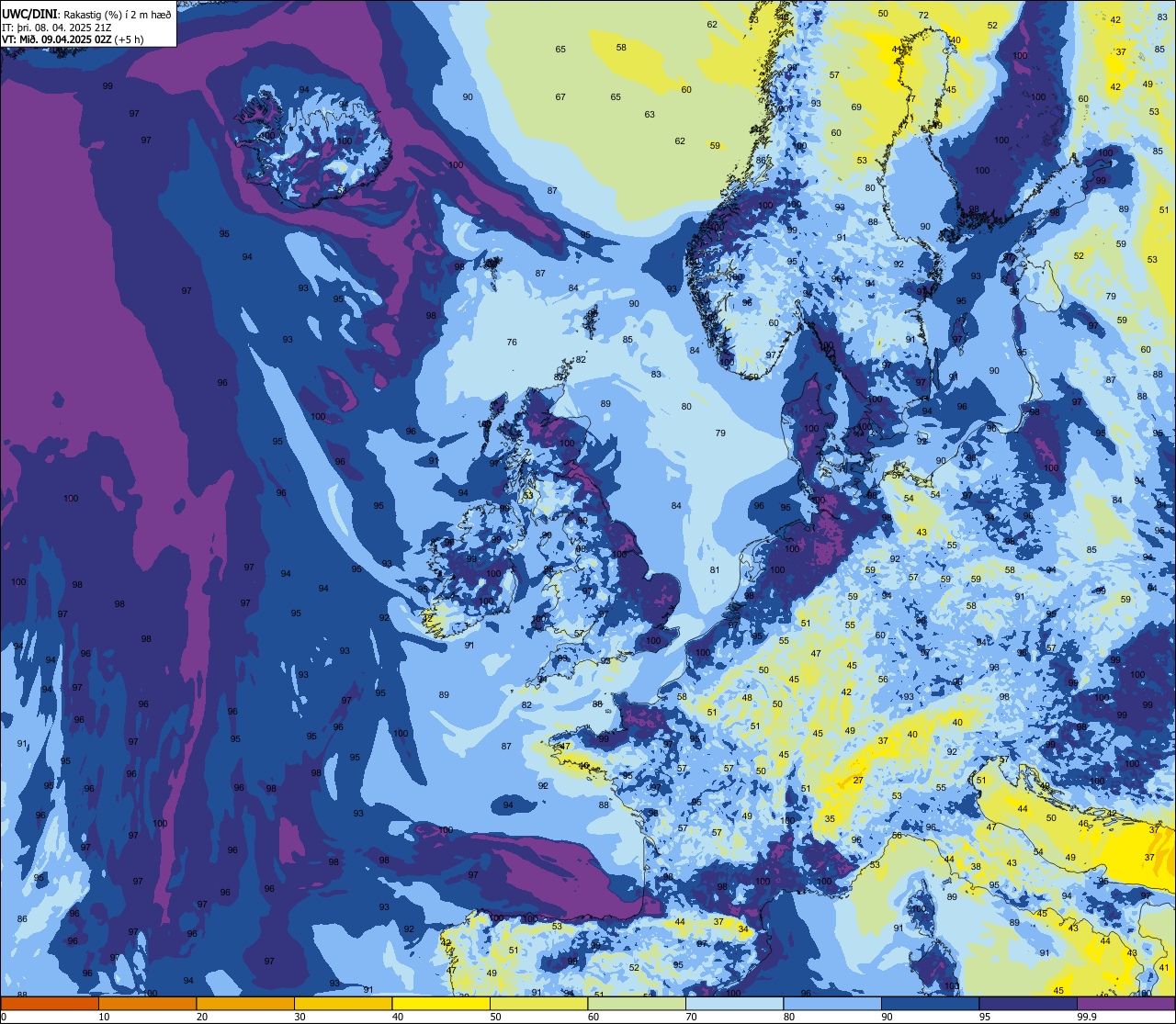Click the '(+5 h)' forecast offset text
The image size is (1176, 1024).
(130, 39)
